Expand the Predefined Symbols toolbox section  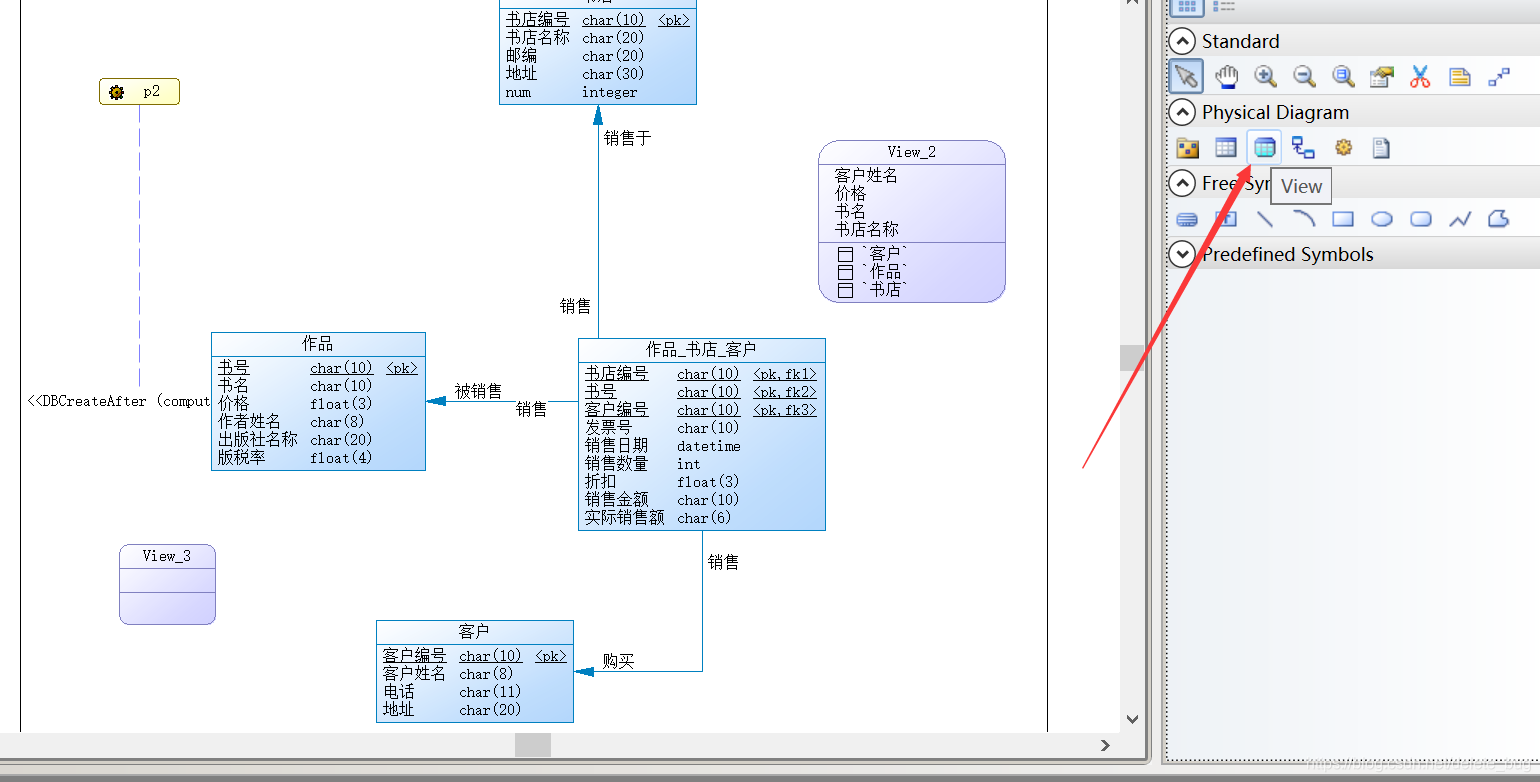tap(1182, 254)
